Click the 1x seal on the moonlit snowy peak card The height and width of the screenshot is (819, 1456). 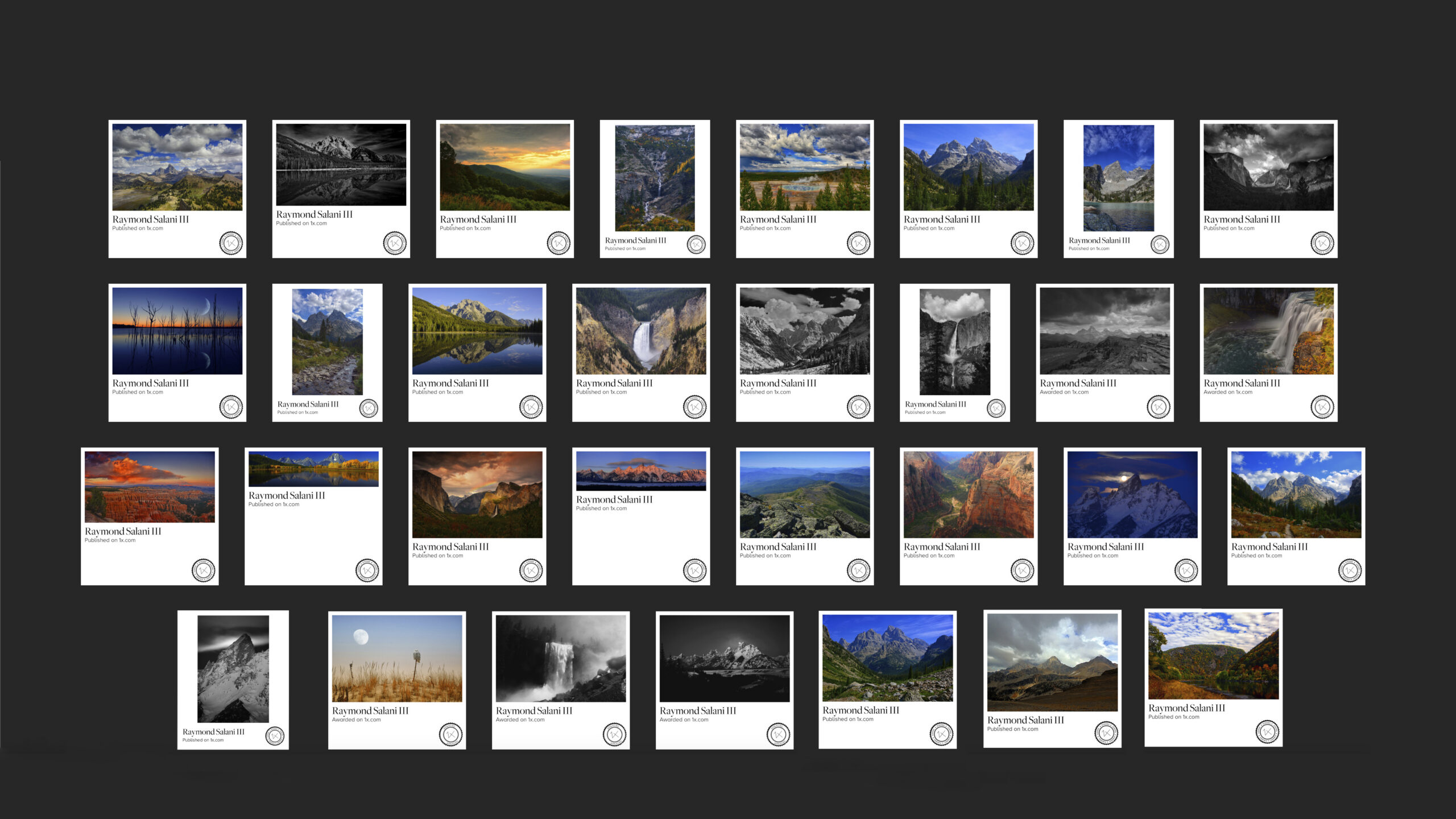click(x=1186, y=570)
